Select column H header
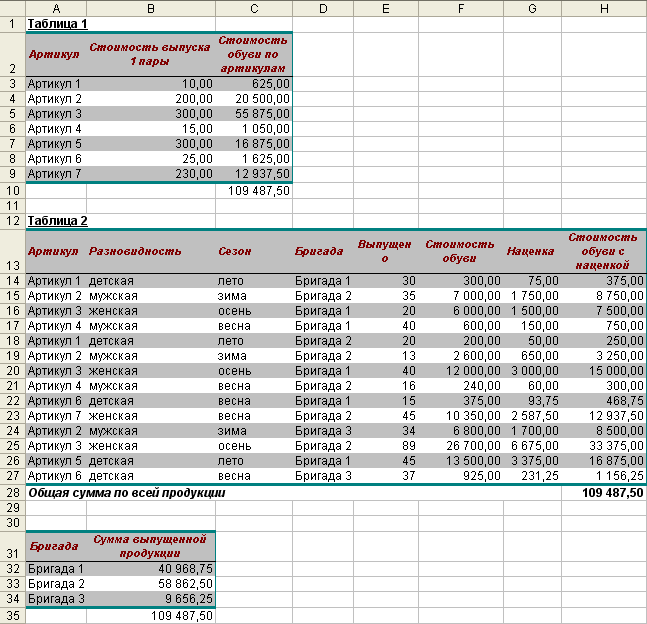Image resolution: width=647 pixels, height=624 pixels. pos(604,8)
